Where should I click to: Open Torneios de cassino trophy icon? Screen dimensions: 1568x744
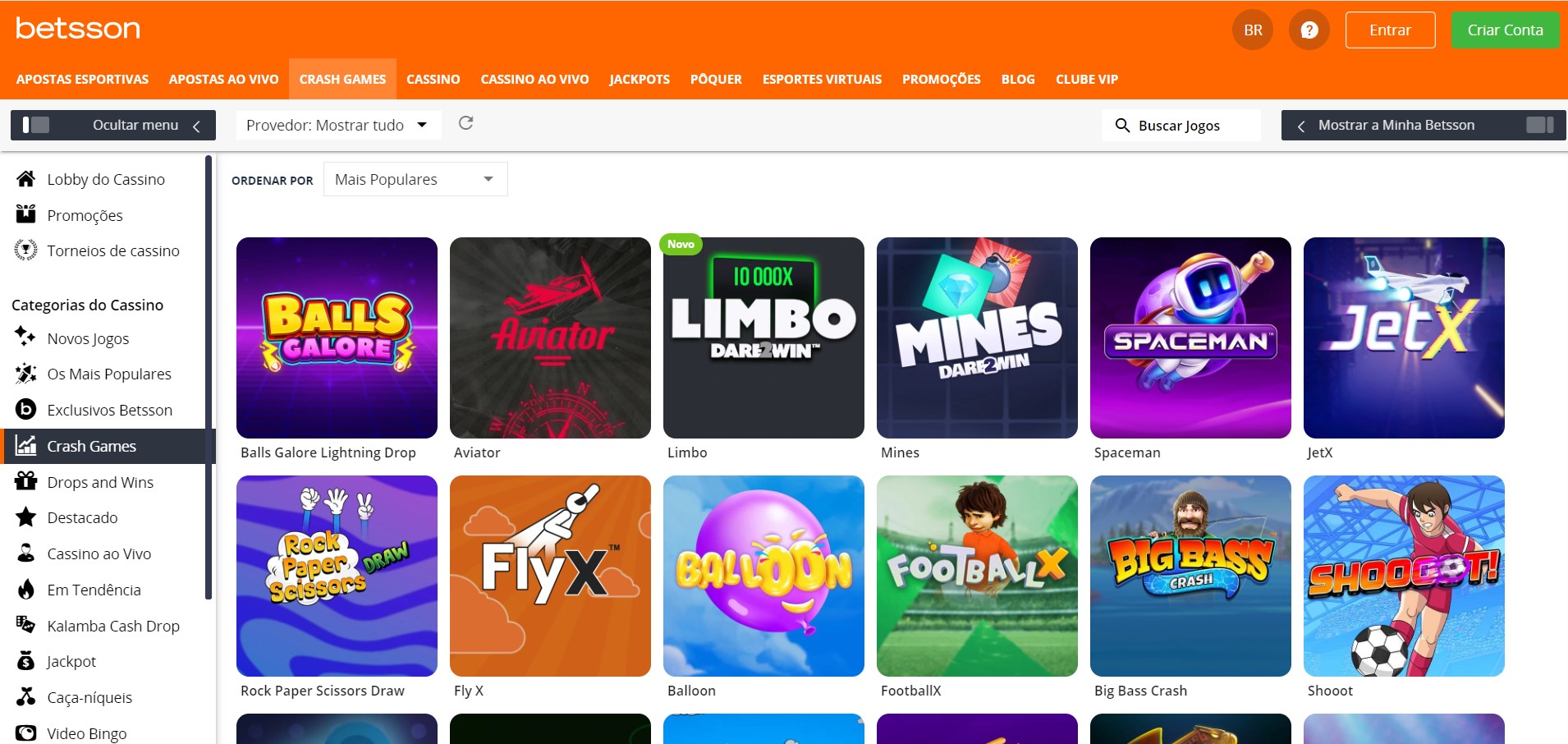click(x=27, y=250)
